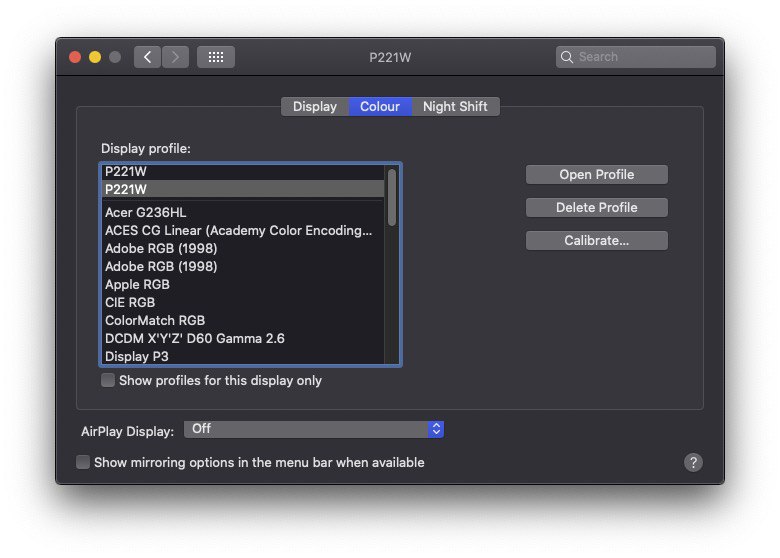
Task: Select the second Adobe RGB (1998) entry
Action: (243, 266)
